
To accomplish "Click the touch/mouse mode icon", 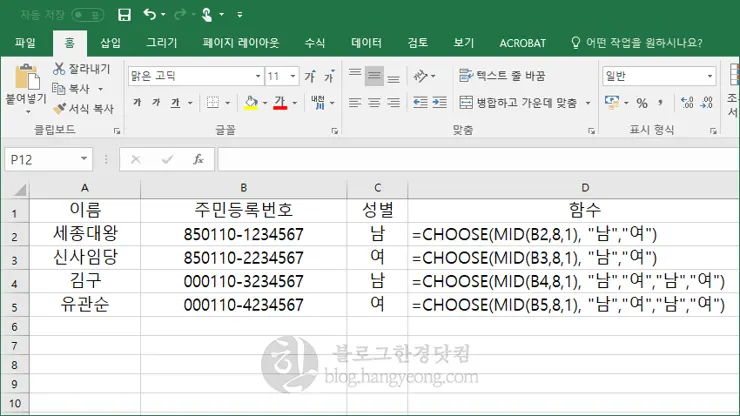I will click(207, 15).
